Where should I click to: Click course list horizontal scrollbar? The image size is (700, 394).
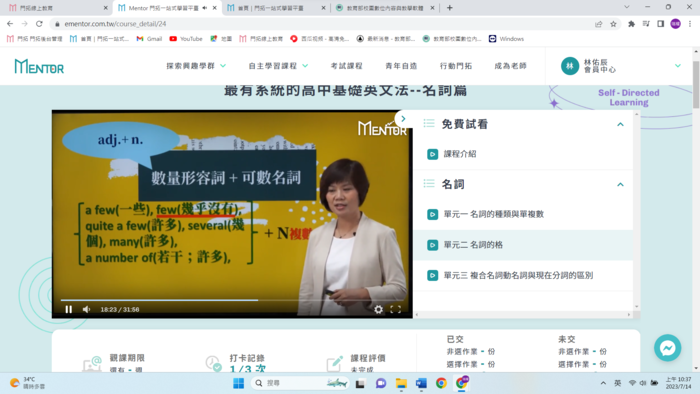[x=523, y=315]
